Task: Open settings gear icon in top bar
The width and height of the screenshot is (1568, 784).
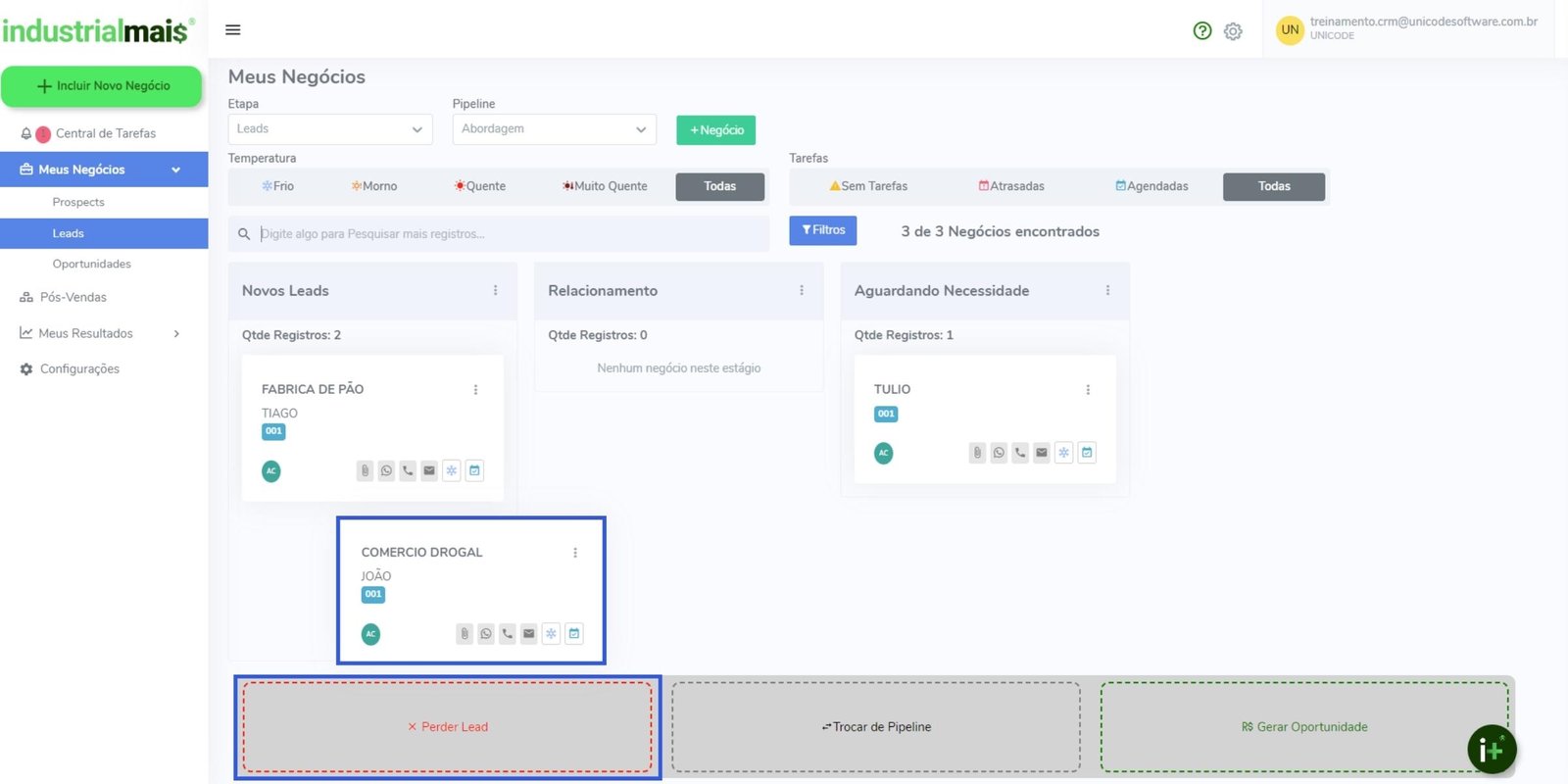Action: (1233, 31)
